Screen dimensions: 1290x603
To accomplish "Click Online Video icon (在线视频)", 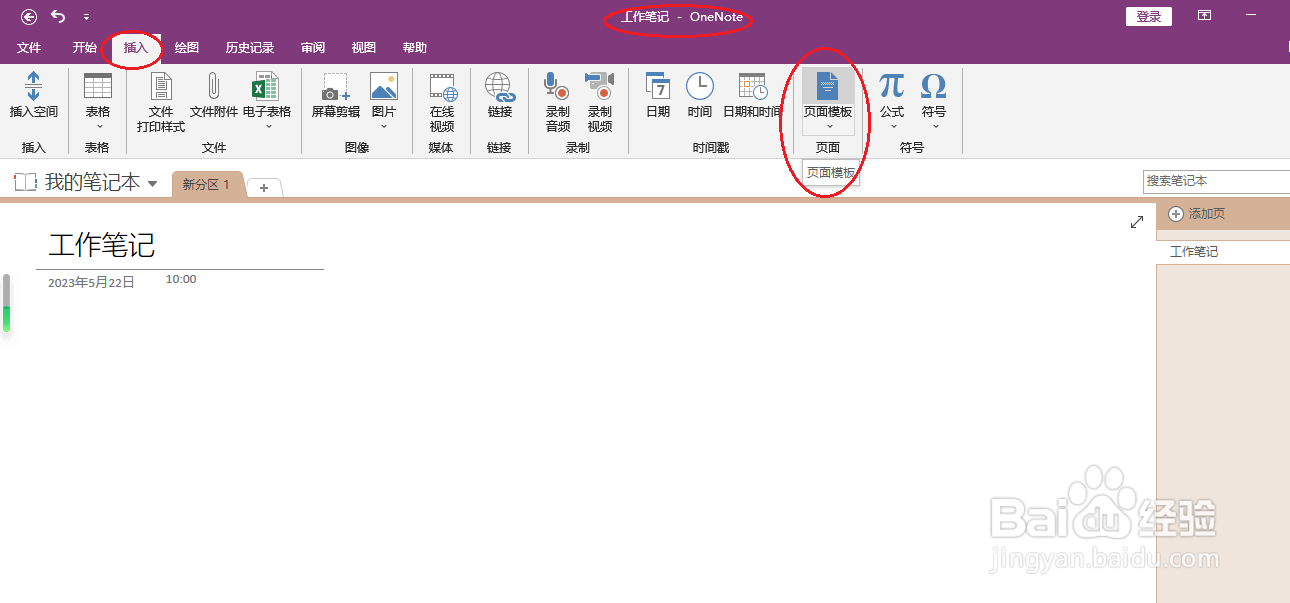I will (x=442, y=87).
